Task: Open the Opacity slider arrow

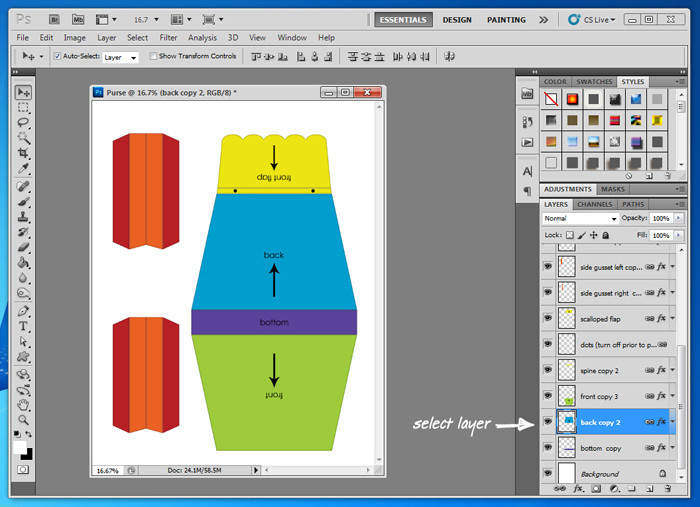Action: pos(679,218)
